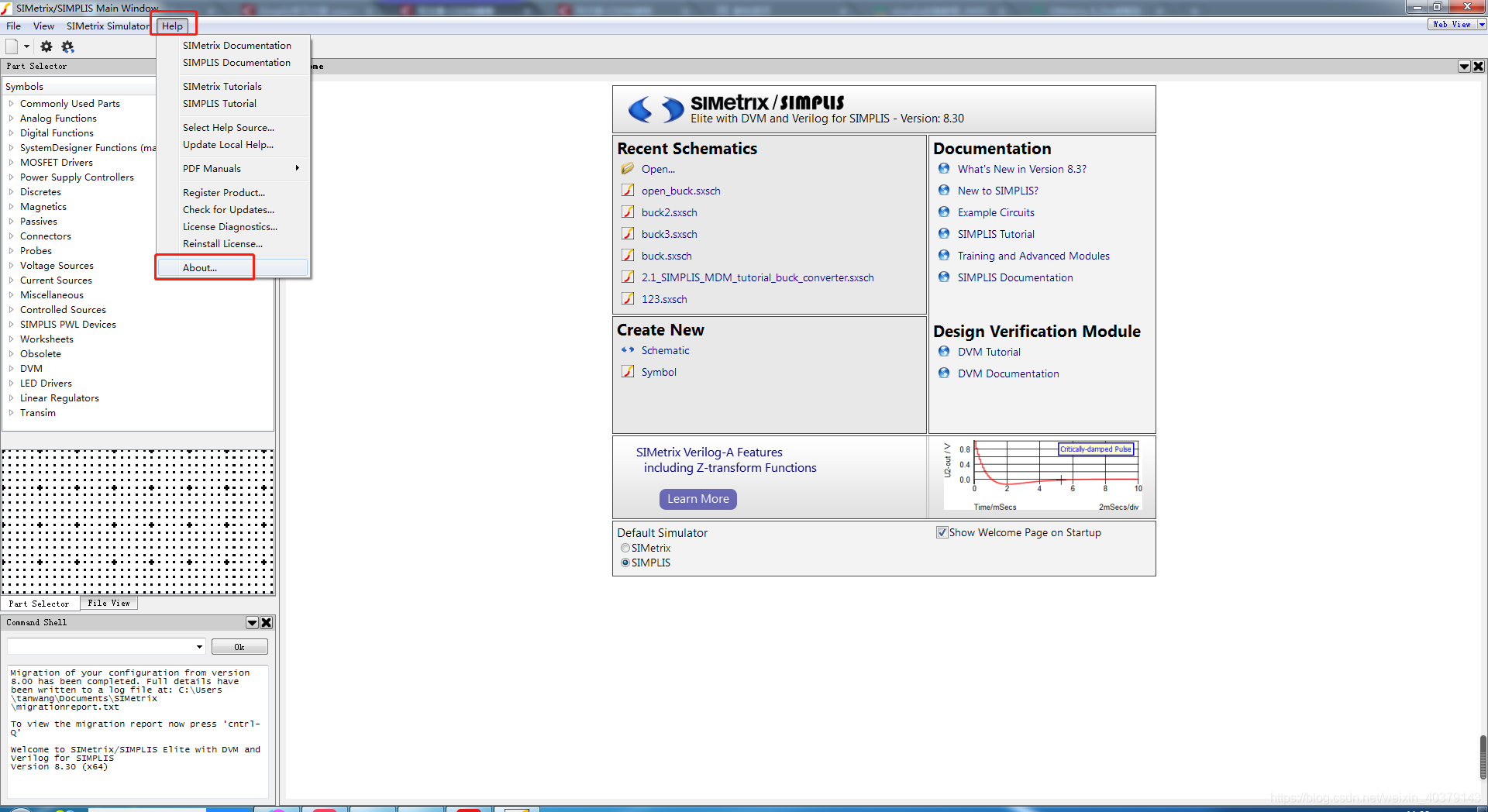
Task: Open the open_buck.sxsch recent schematic
Action: coord(680,191)
